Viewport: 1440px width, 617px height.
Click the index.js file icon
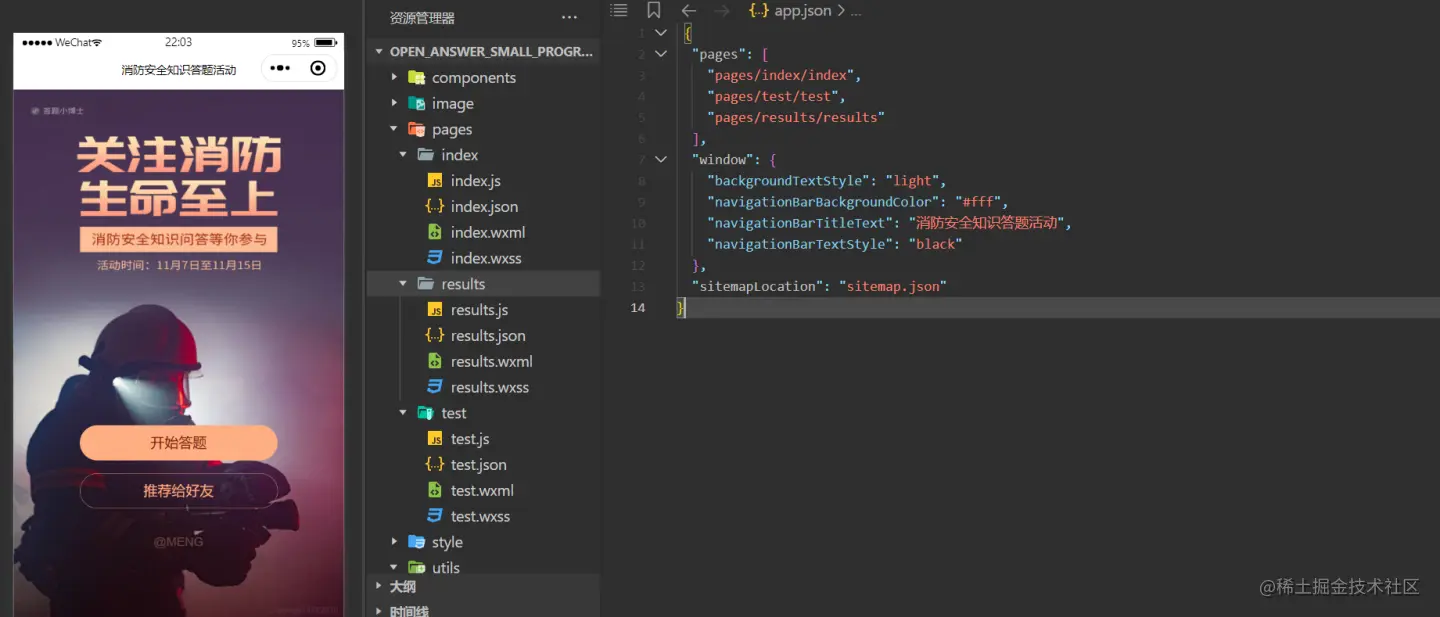435,181
